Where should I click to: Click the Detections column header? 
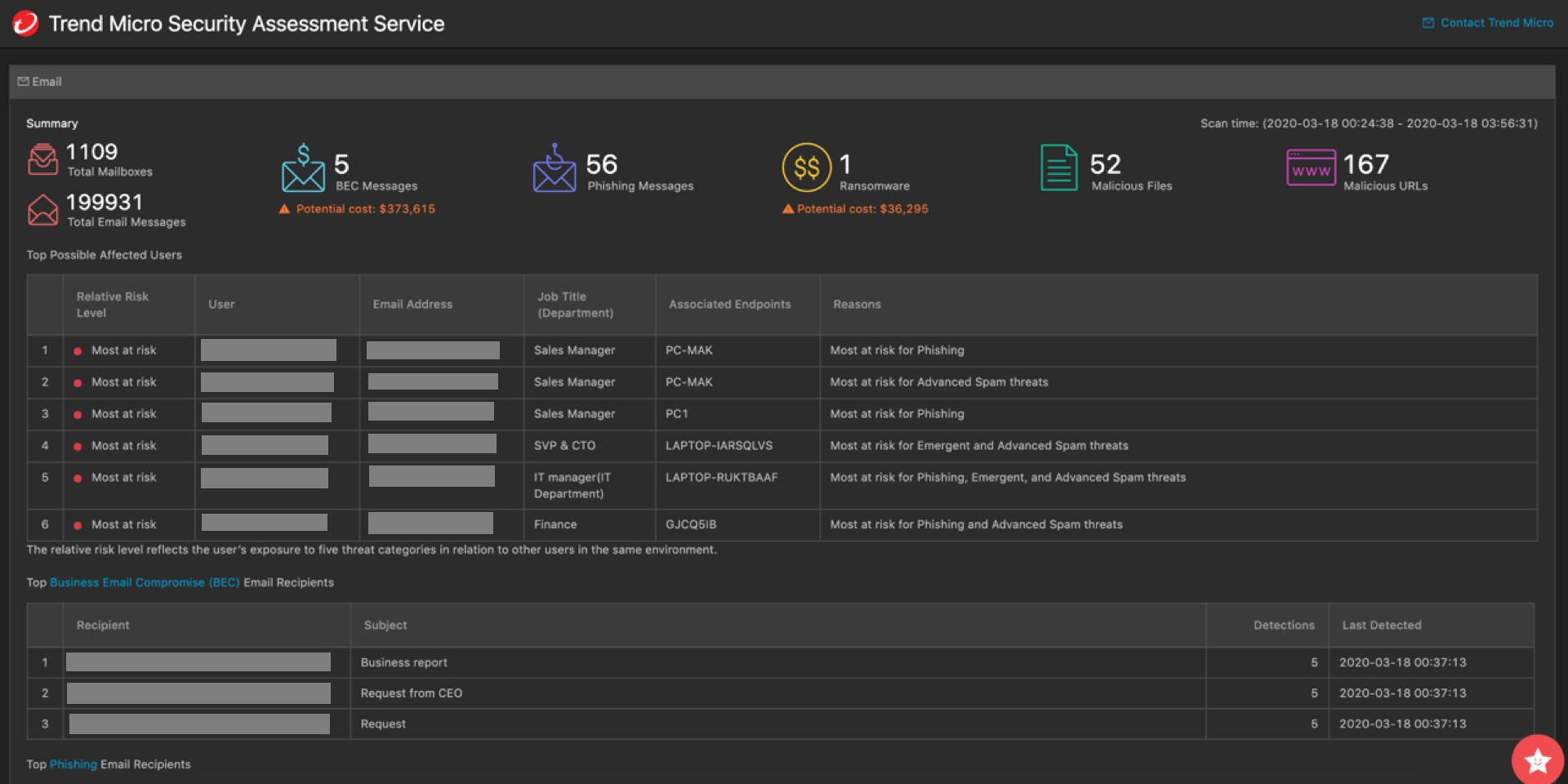click(x=1284, y=626)
